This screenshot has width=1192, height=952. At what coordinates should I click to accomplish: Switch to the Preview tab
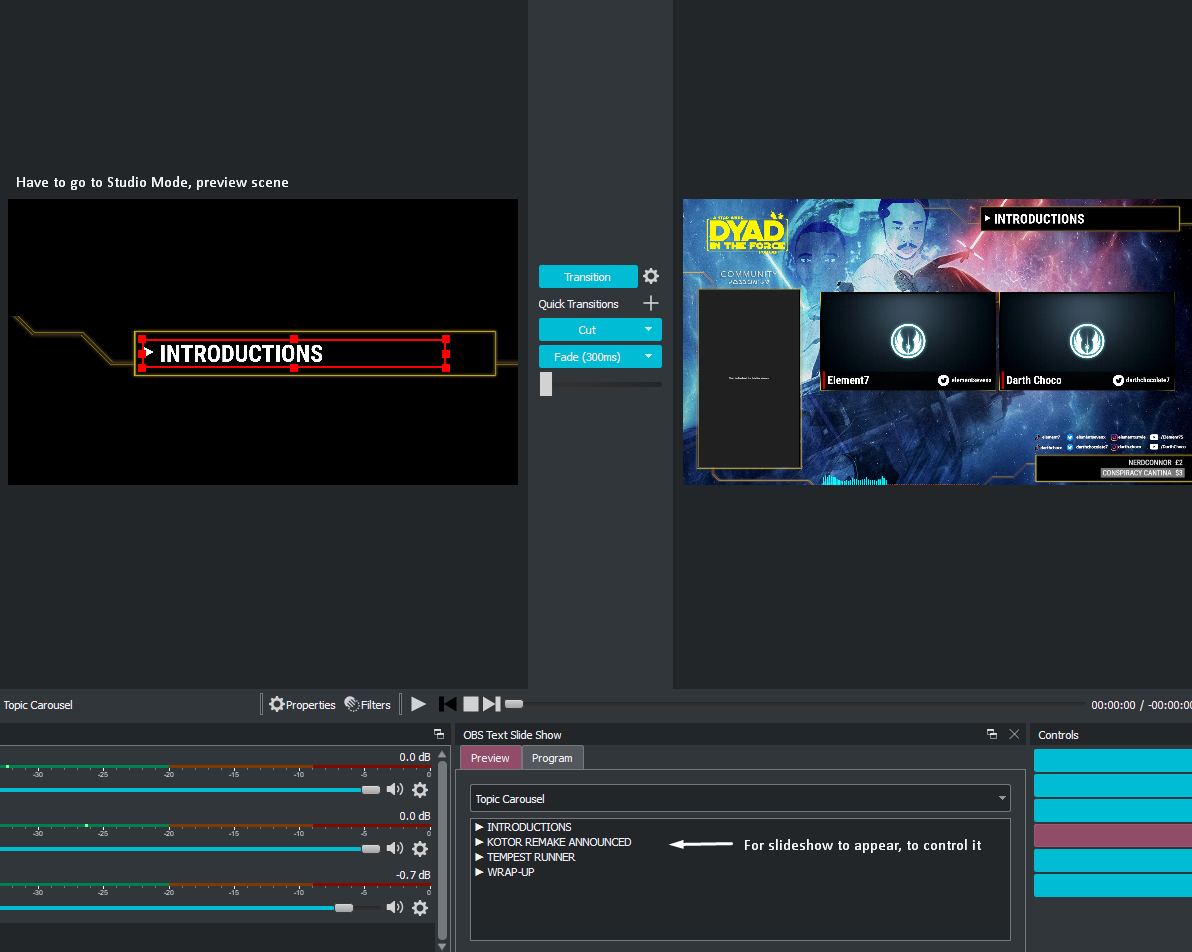click(490, 758)
